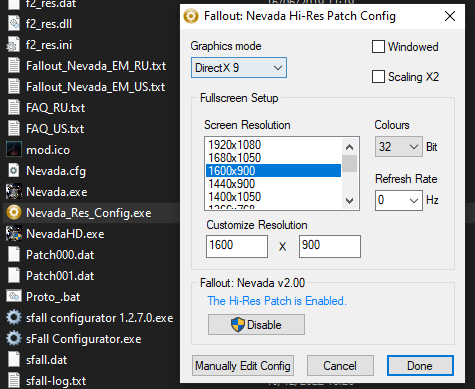Select 1440x900 in Screen Resolution list
The height and width of the screenshot is (389, 475).
[x=273, y=184]
